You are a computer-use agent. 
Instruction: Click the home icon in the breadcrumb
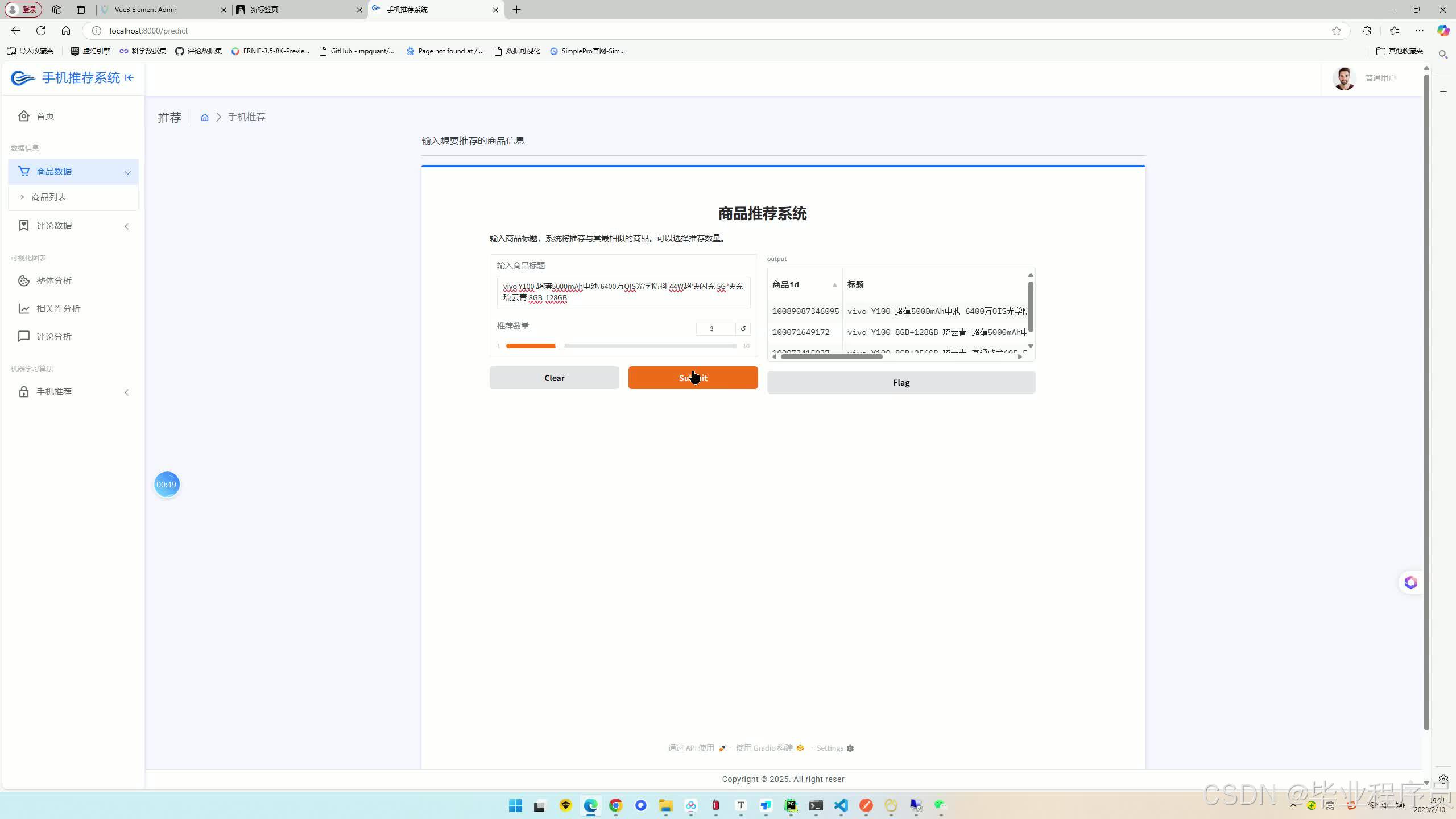[205, 117]
